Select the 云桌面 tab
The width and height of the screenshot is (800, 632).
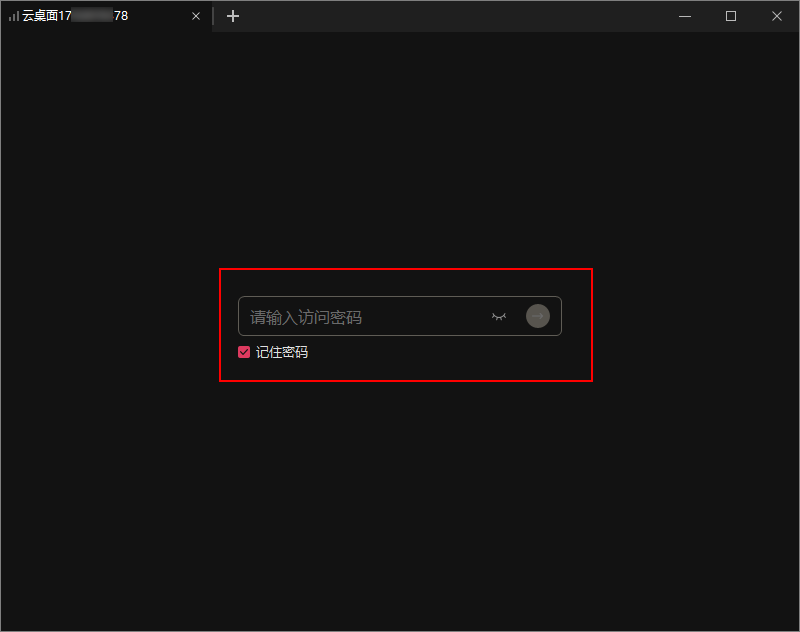(106, 16)
